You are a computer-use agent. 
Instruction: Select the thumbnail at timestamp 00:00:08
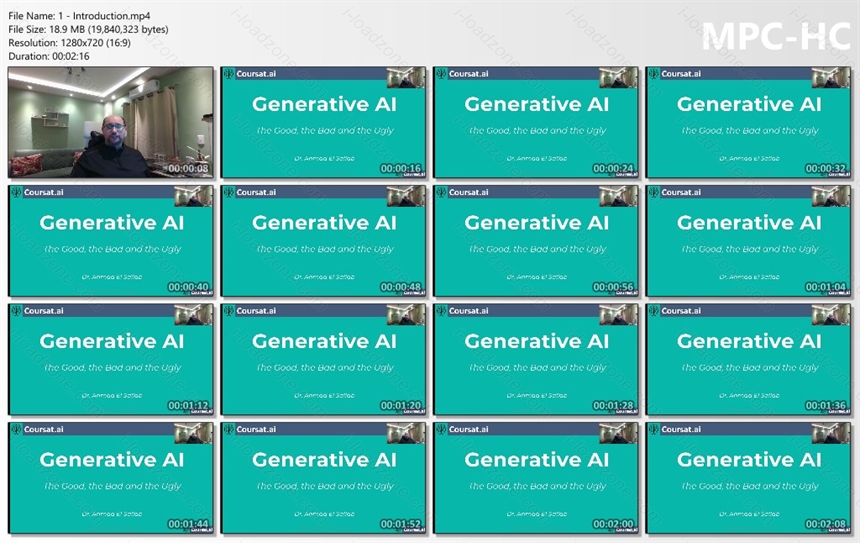111,122
